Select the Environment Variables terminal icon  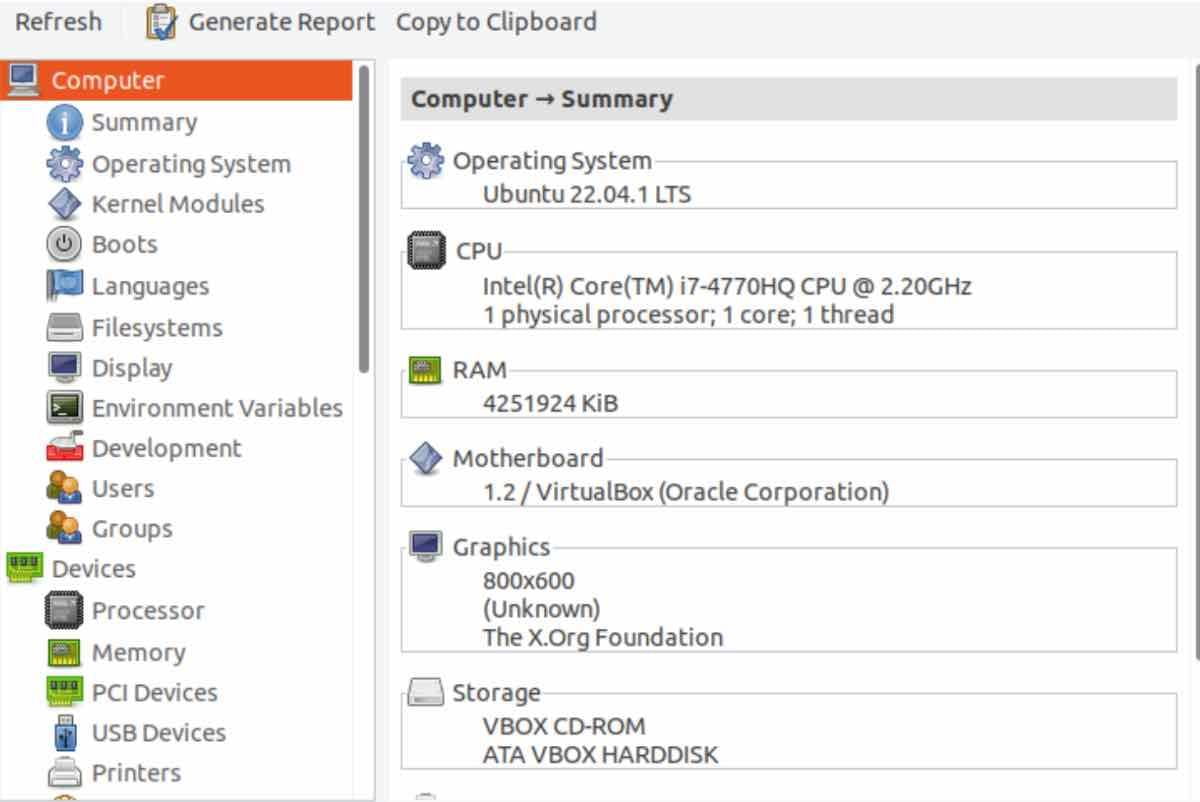coord(64,407)
